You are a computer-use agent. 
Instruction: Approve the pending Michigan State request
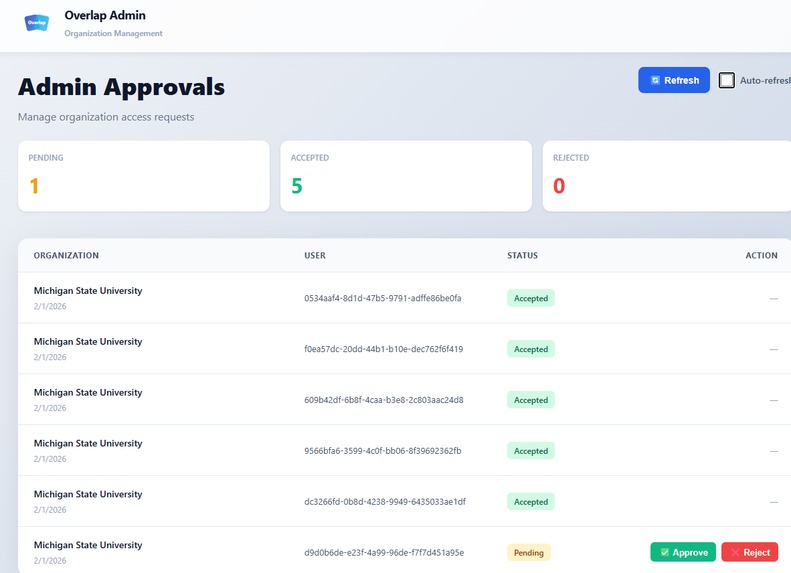(683, 552)
